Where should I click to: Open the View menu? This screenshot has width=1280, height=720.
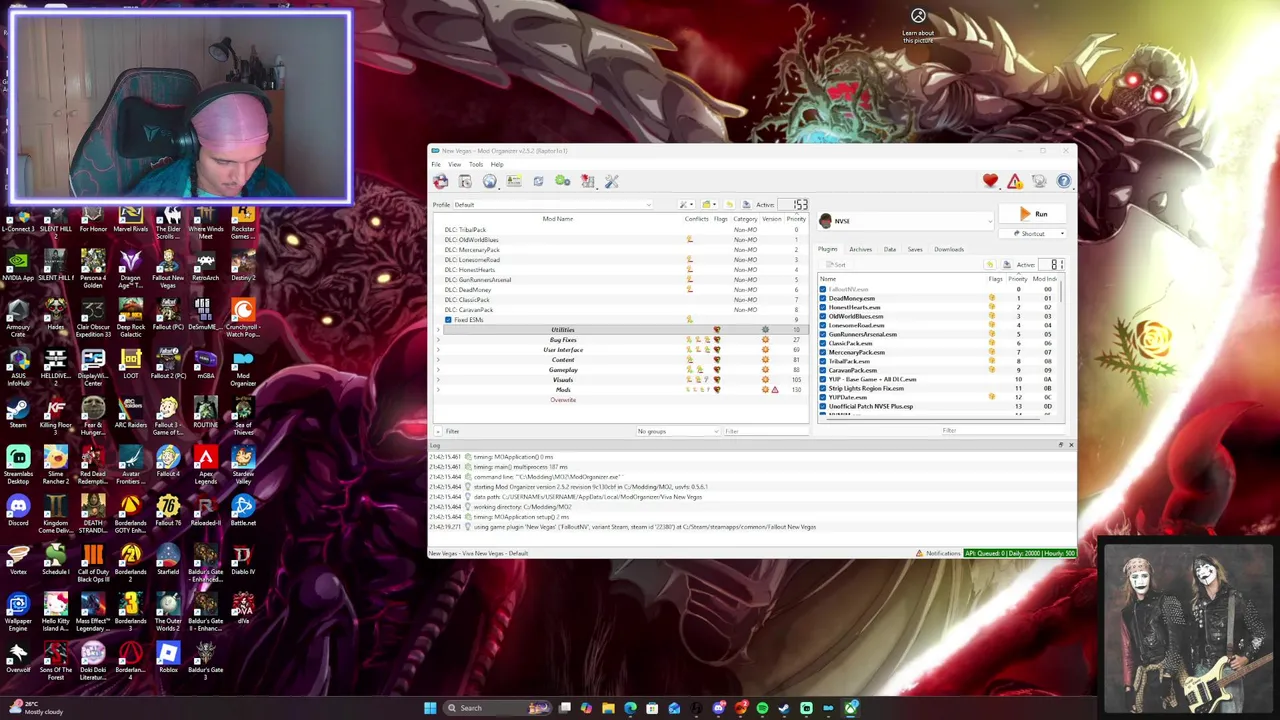(x=455, y=164)
